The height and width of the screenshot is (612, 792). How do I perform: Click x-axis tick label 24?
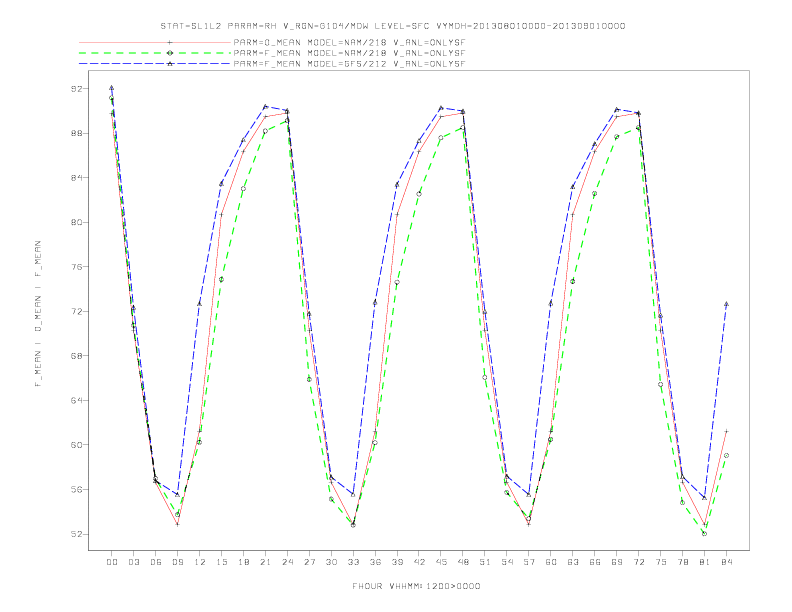[x=287, y=562]
